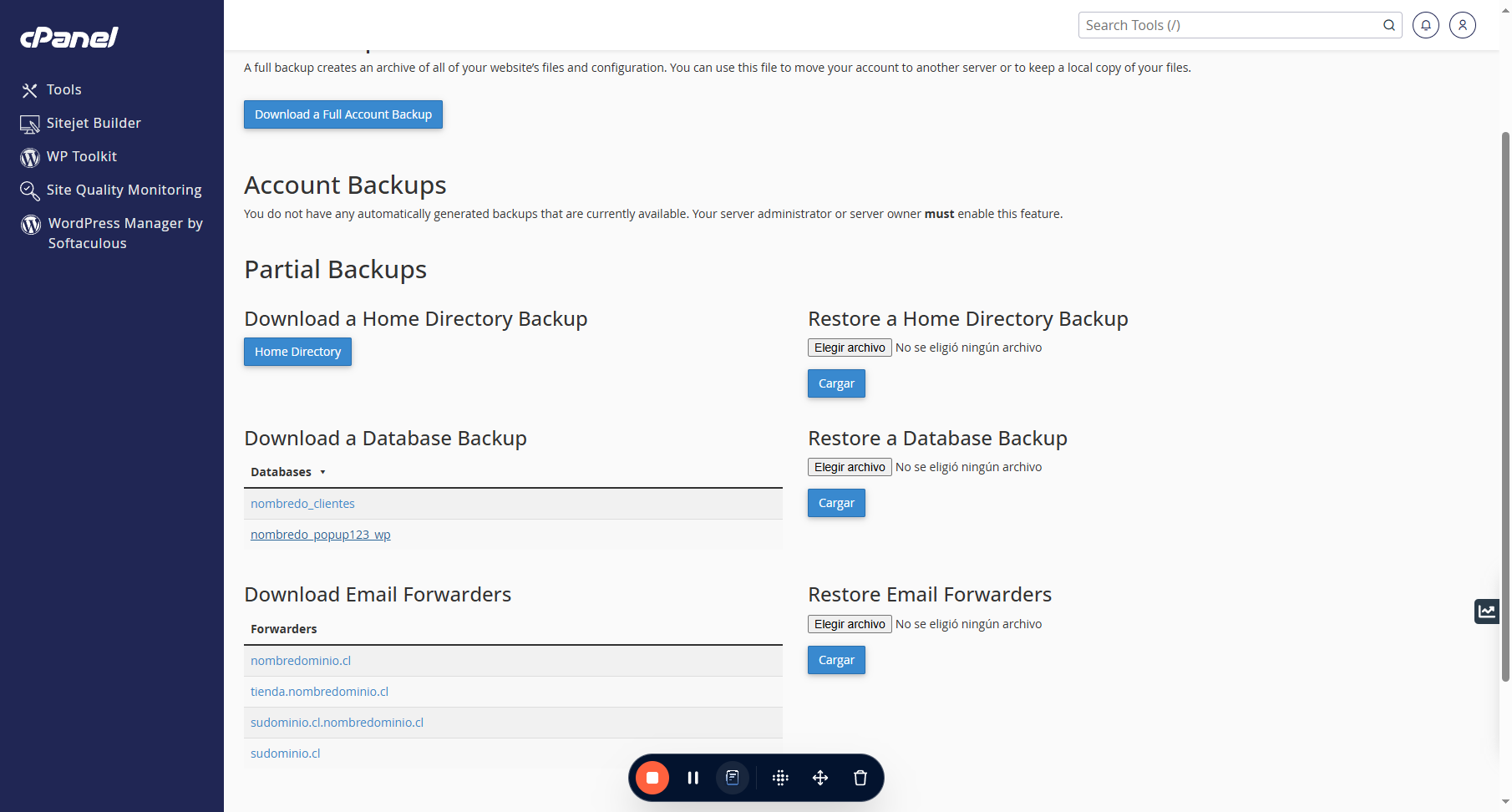1512x812 pixels.
Task: Click the Sitejet Builder monitor icon
Action: [30, 124]
